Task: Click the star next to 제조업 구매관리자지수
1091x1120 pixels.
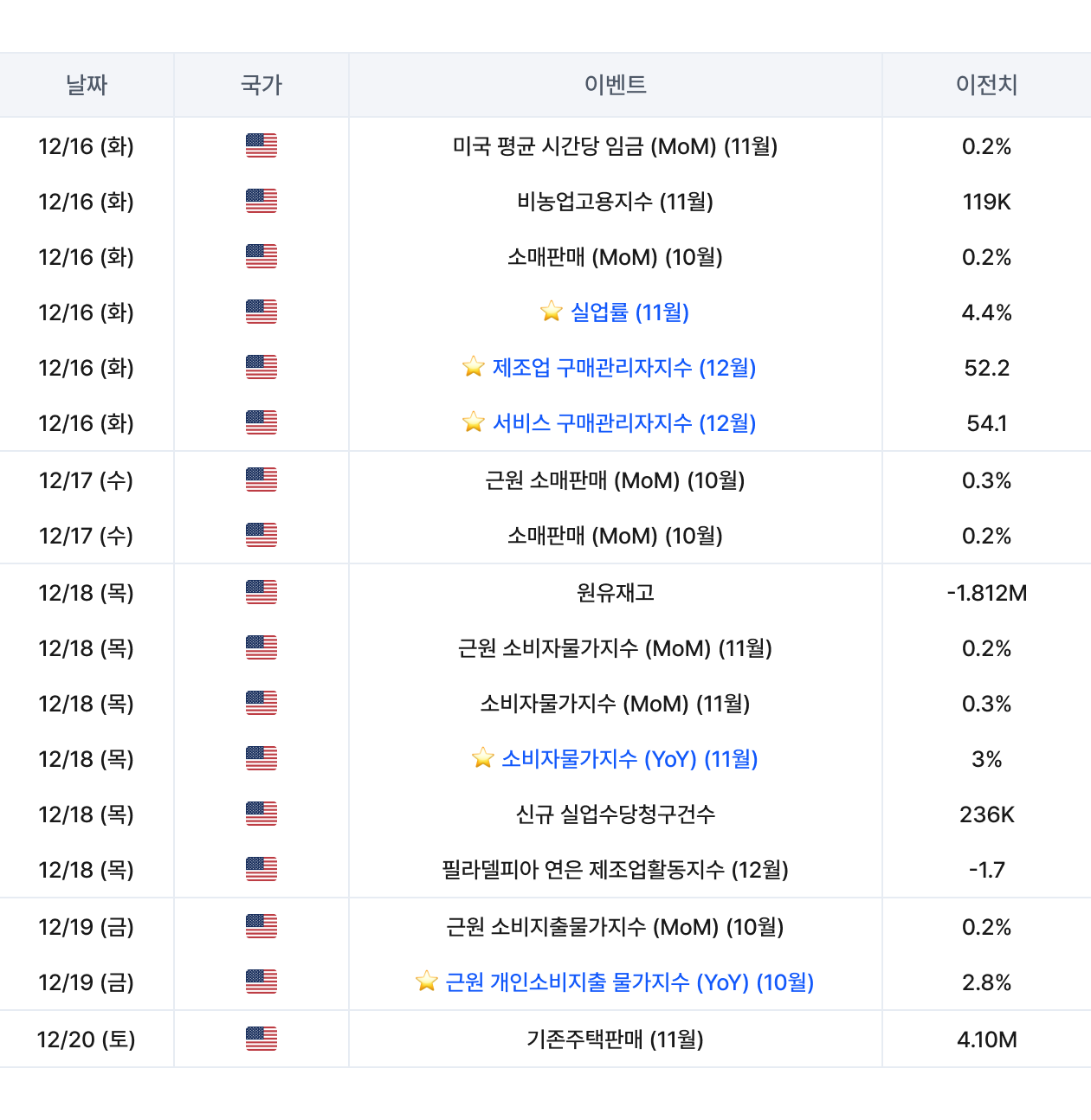Action: click(x=473, y=367)
